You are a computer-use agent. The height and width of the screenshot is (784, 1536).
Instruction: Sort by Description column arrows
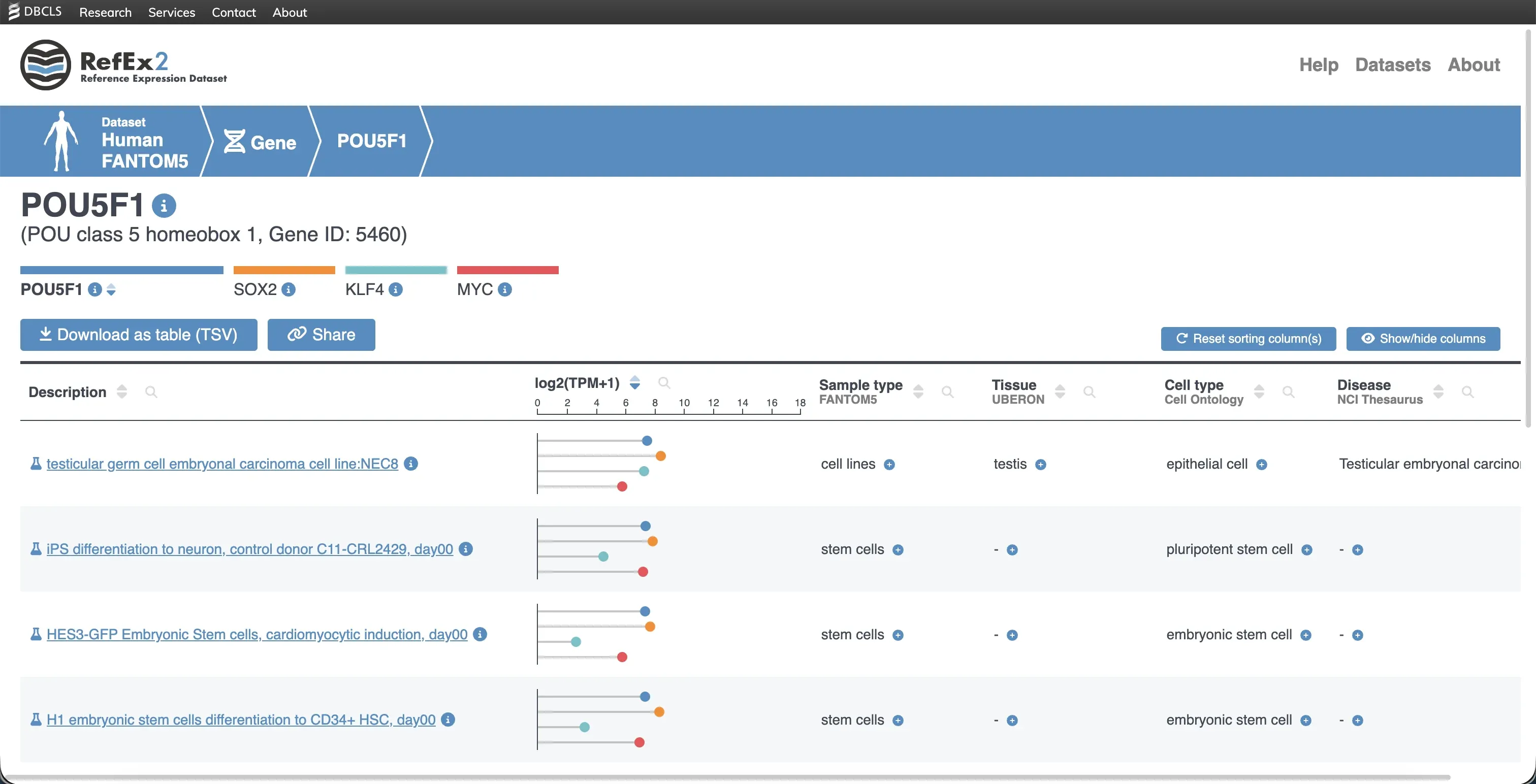pyautogui.click(x=122, y=391)
